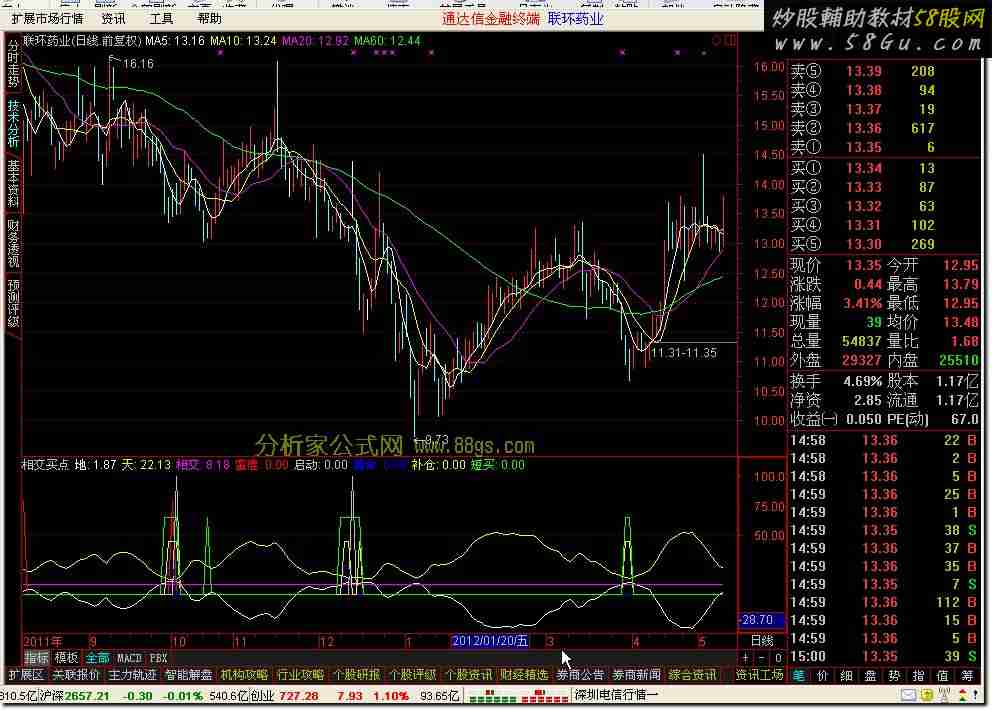
Task: Switch to the 财务透视 side tab
Action: tap(13, 242)
